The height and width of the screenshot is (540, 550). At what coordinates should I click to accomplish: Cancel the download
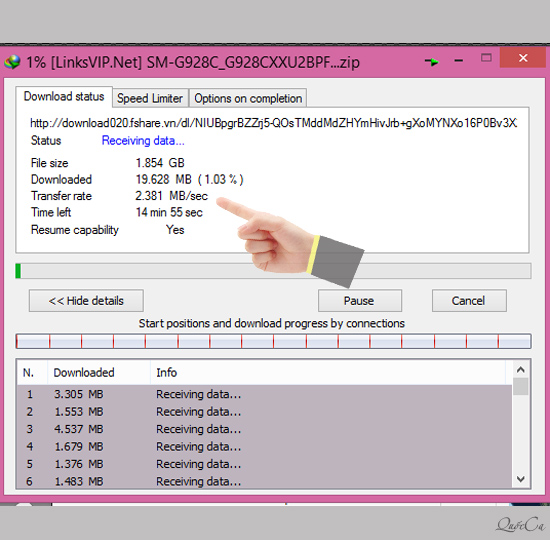469,301
